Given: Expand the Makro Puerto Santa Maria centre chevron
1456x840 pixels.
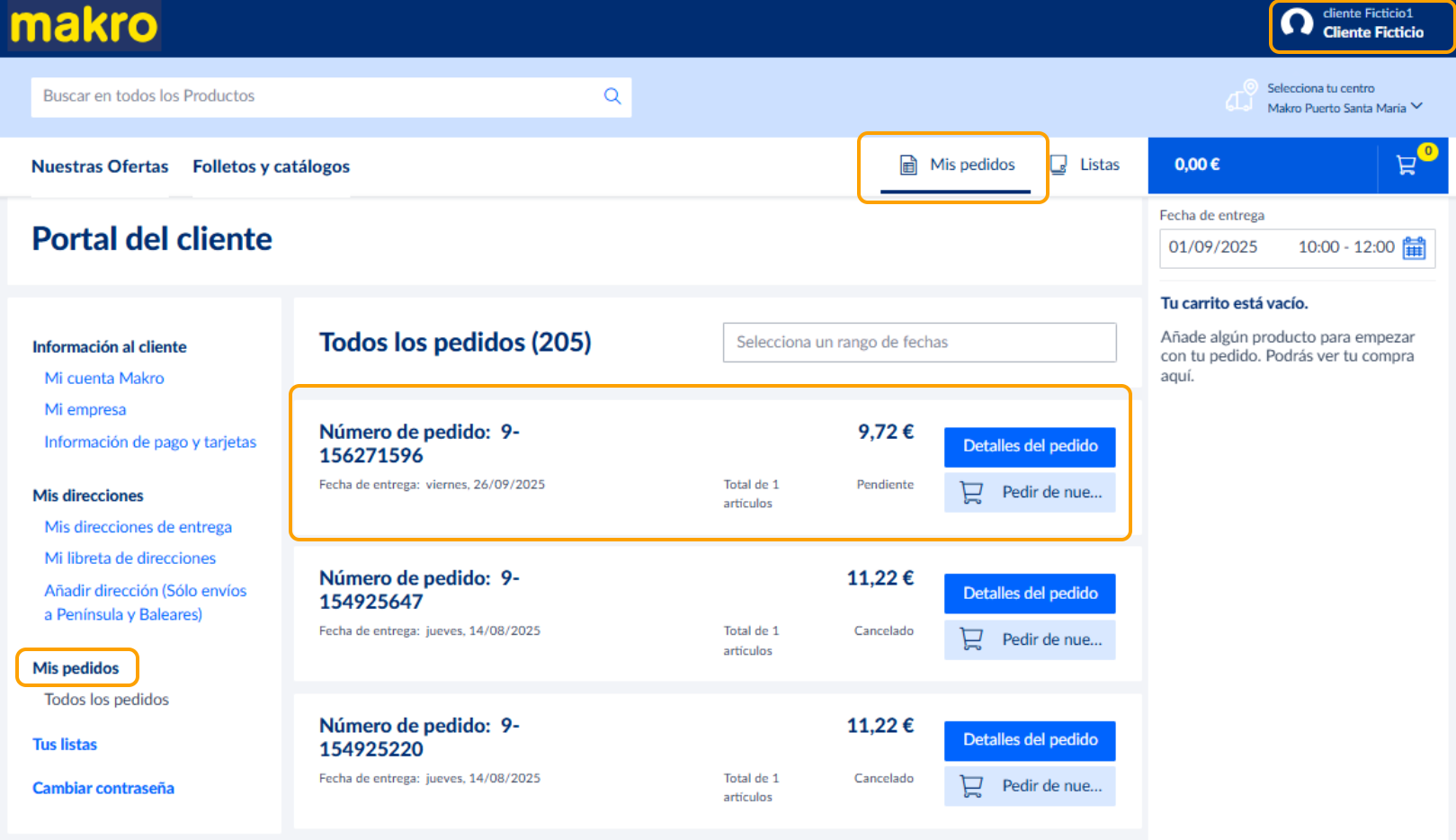Looking at the screenshot, I should 1417,106.
